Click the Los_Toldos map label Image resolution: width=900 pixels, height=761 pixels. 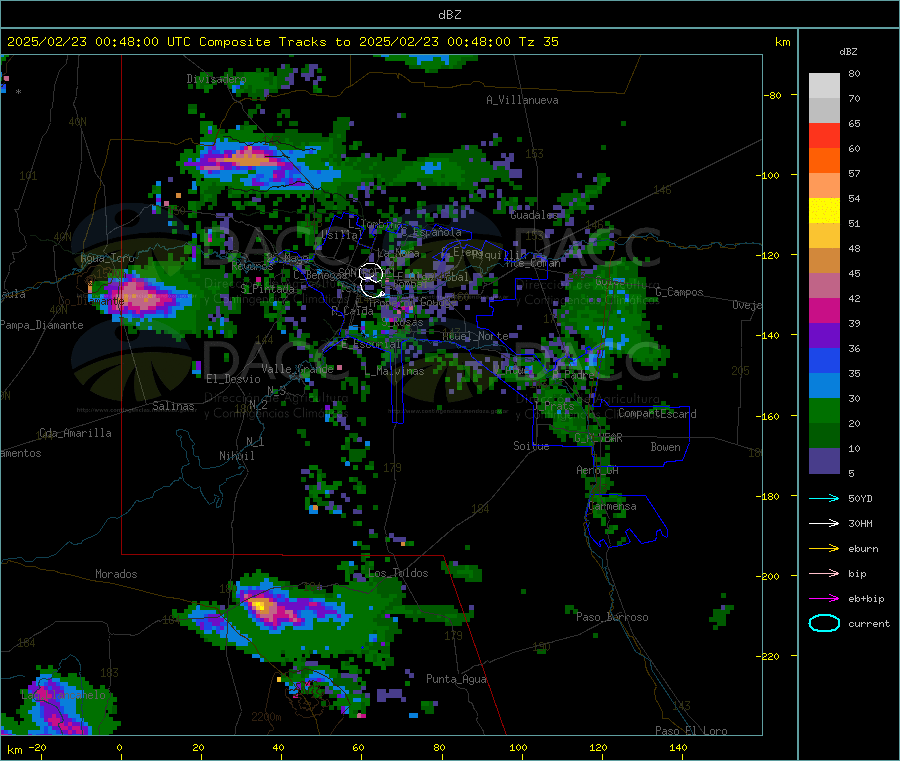click(x=398, y=573)
